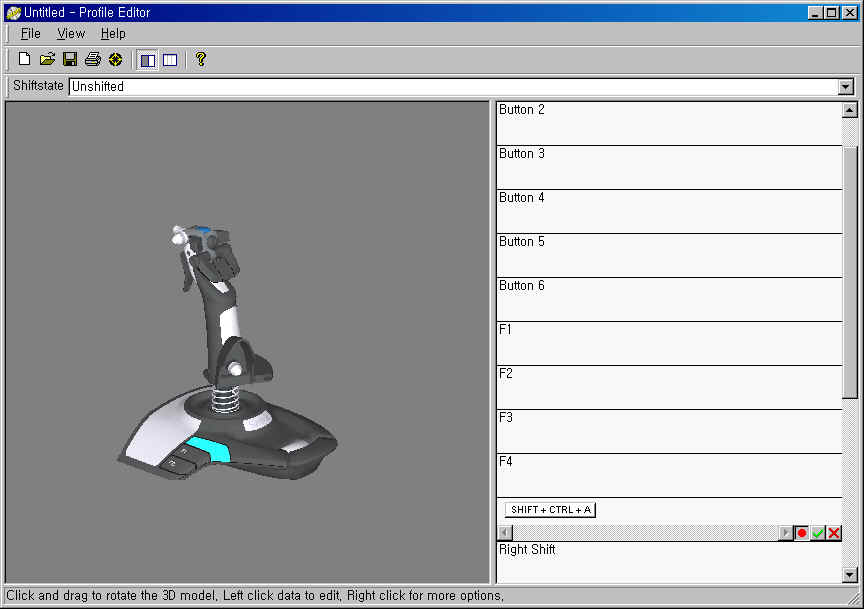
Task: Cancel keystroke with the red X icon
Action: (x=834, y=533)
